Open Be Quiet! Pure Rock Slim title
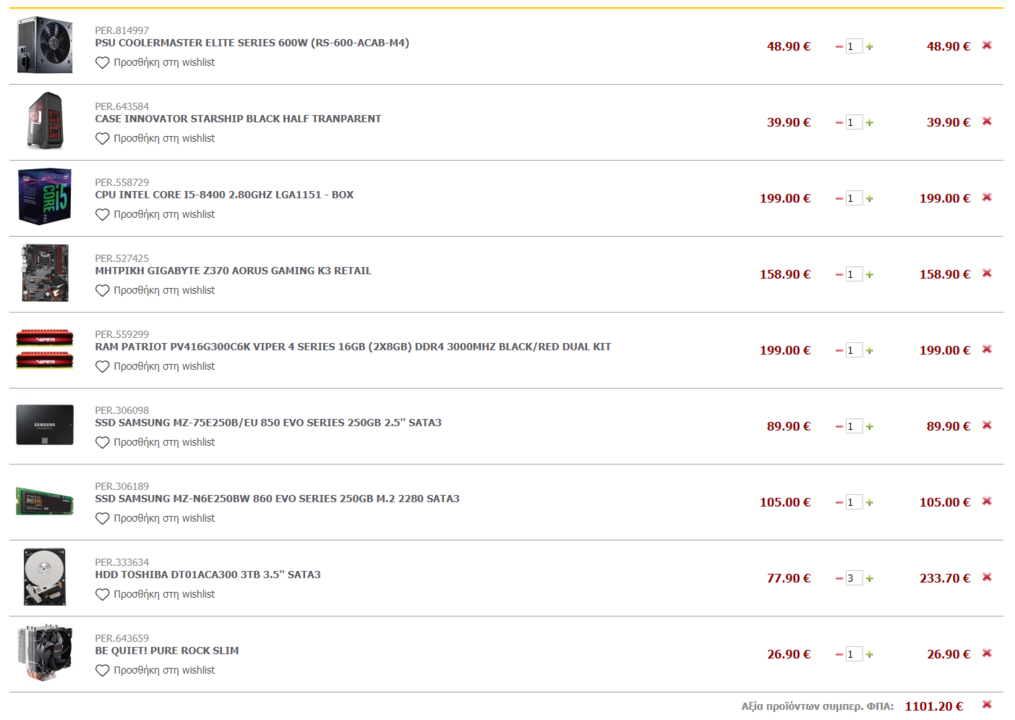1015x720 pixels. [x=167, y=651]
